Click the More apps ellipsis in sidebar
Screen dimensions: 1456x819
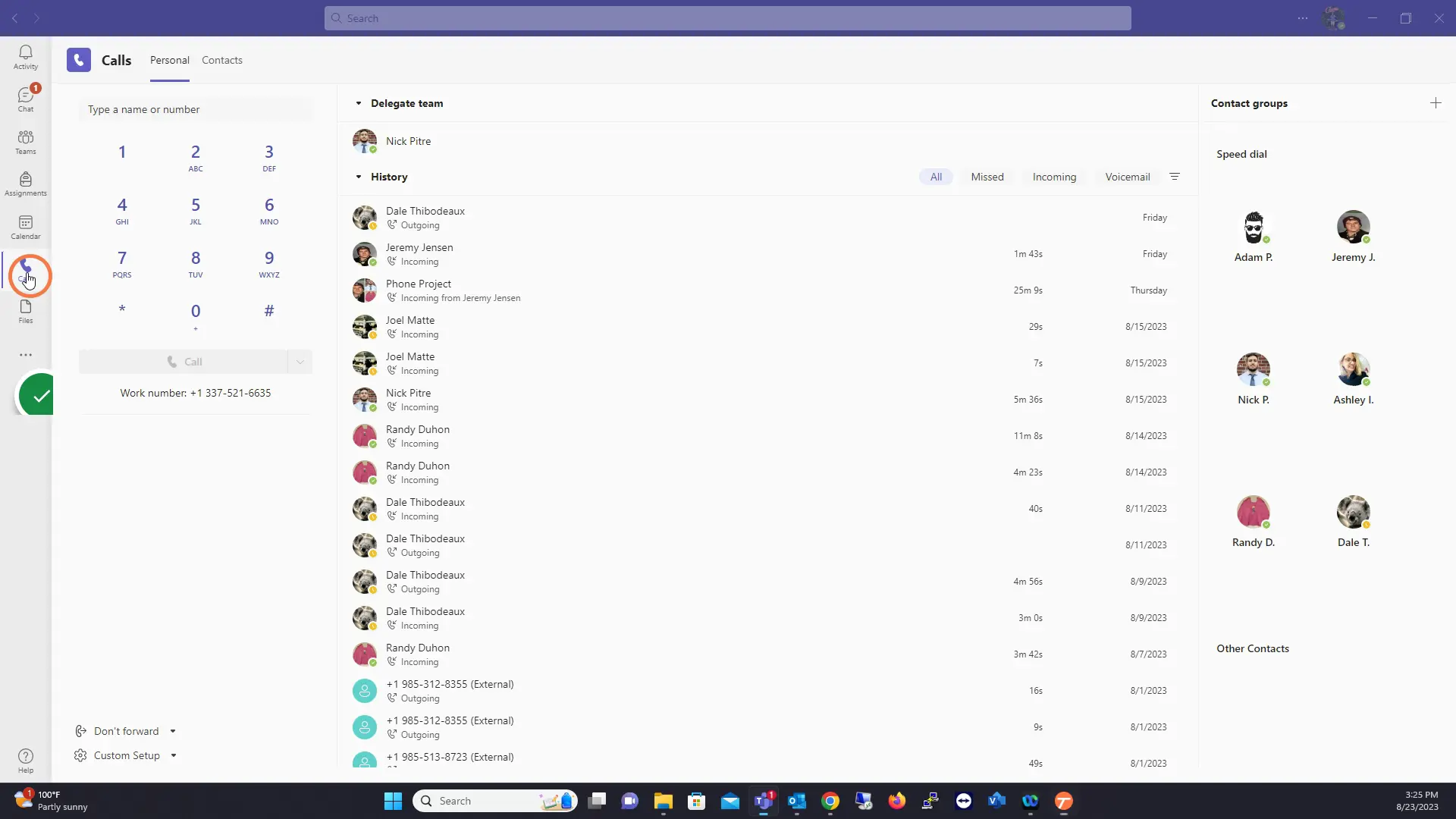[26, 355]
